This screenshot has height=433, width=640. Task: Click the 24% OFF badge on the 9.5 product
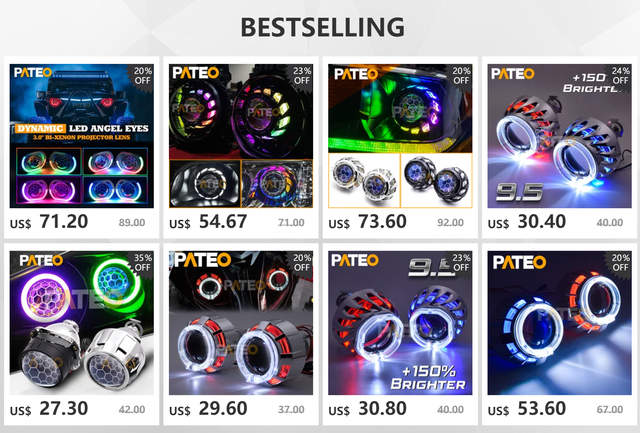(620, 76)
